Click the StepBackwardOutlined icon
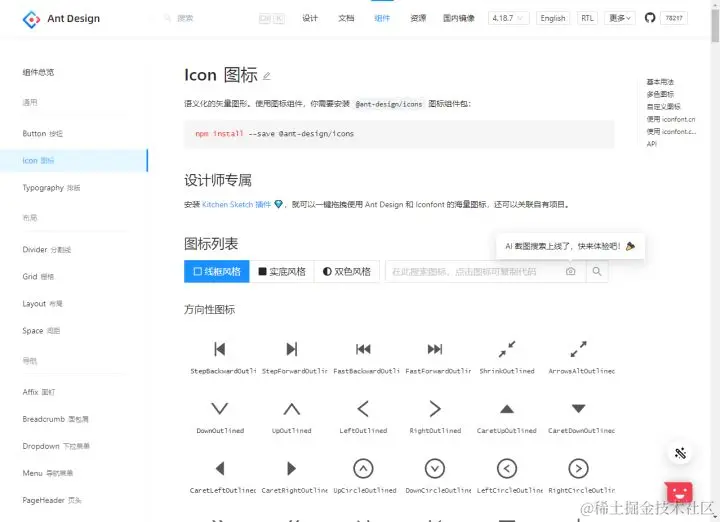This screenshot has width=720, height=522. point(219,349)
